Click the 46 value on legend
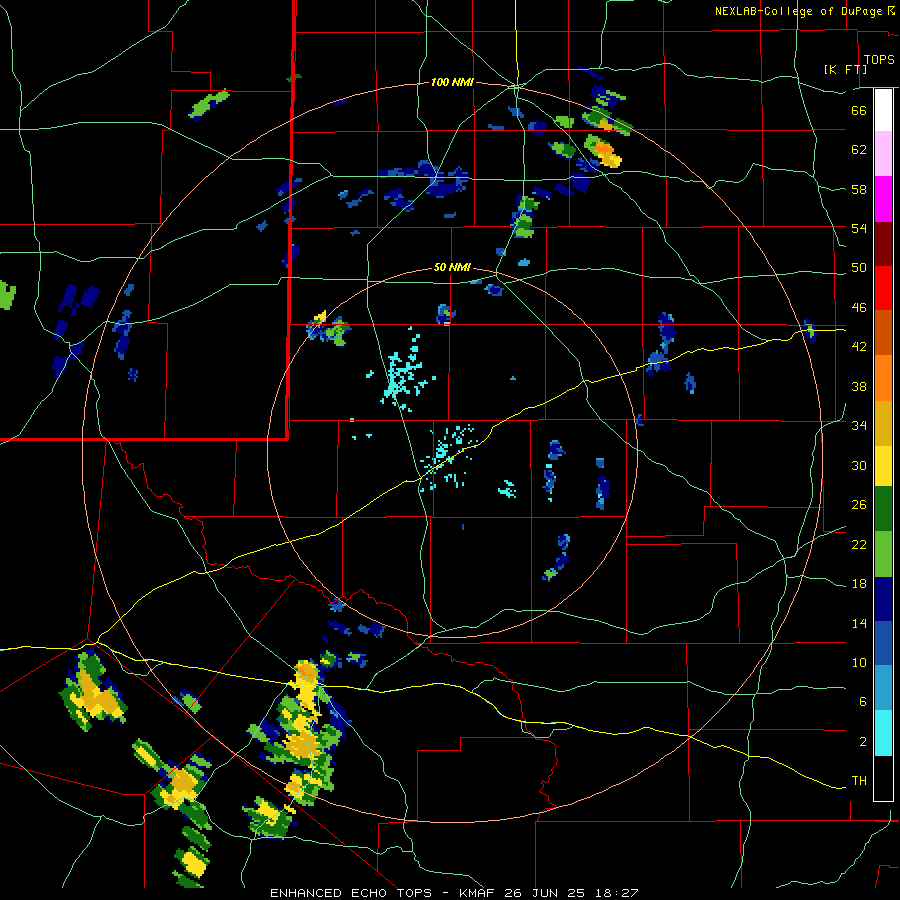 click(x=859, y=308)
